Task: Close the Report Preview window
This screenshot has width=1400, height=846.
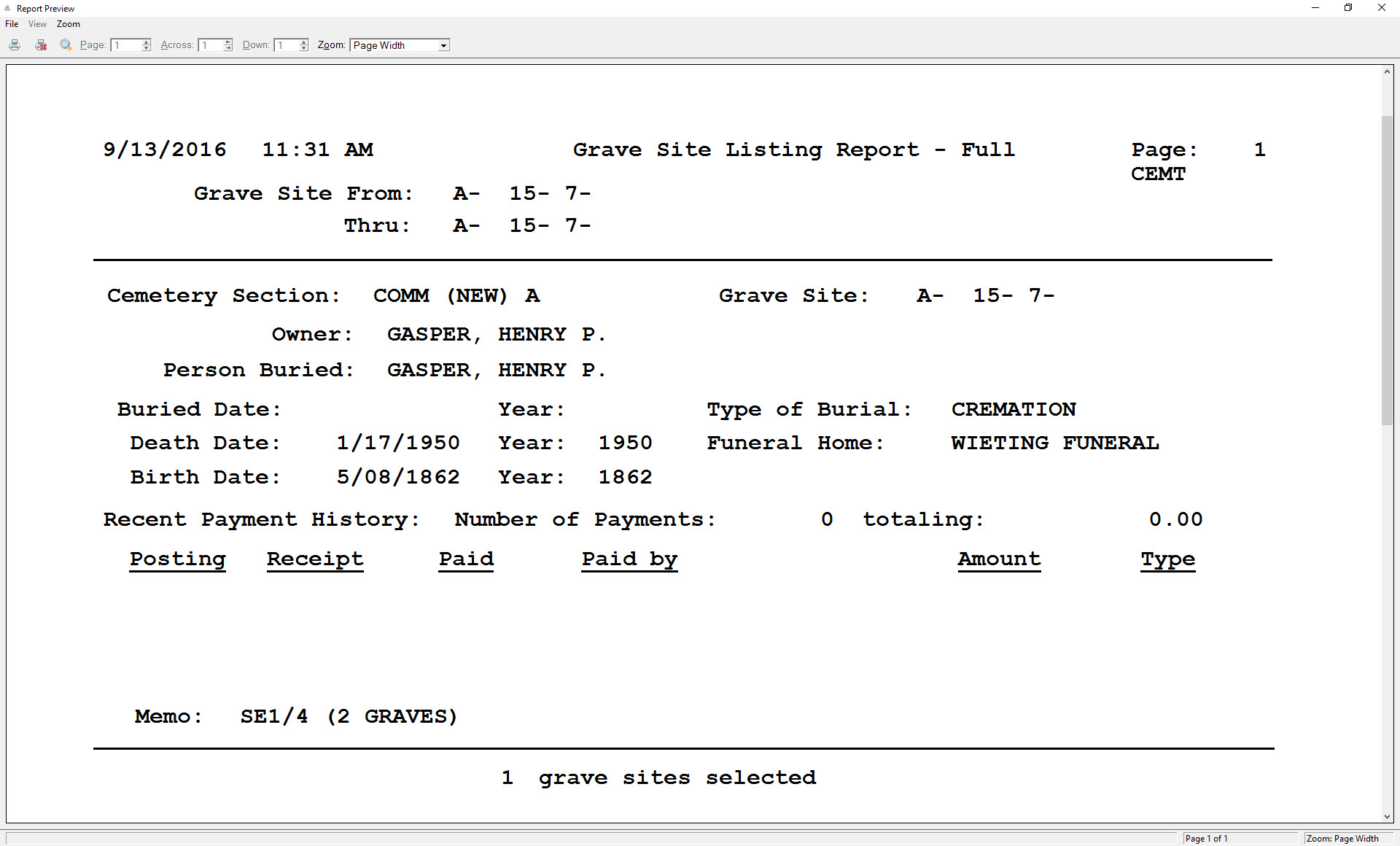Action: coord(1382,8)
